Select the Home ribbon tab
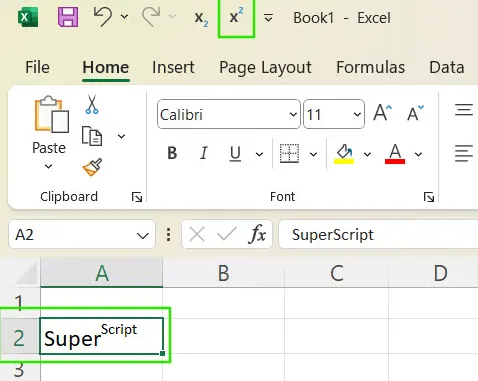Image resolution: width=478 pixels, height=381 pixels. coord(106,67)
